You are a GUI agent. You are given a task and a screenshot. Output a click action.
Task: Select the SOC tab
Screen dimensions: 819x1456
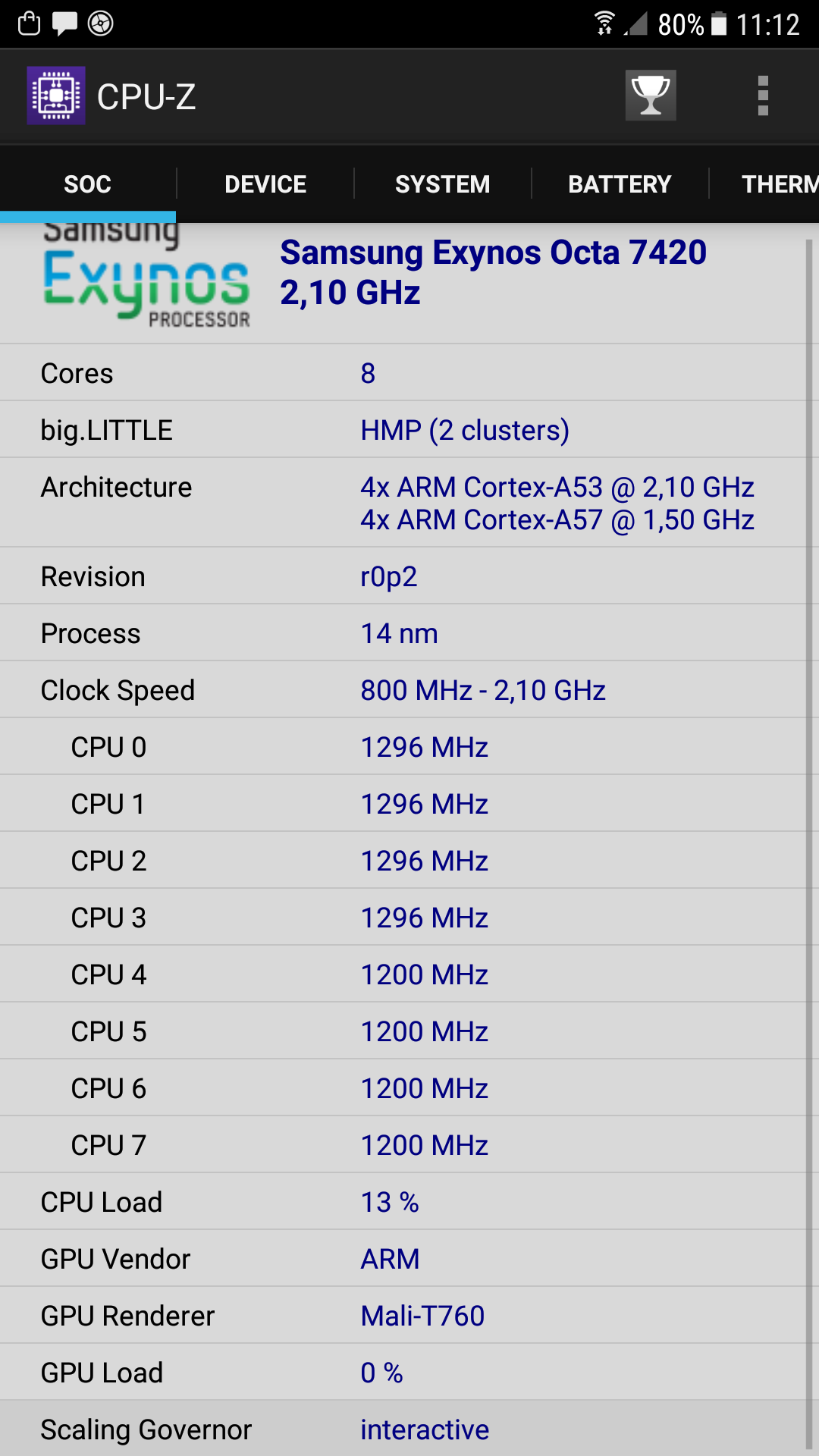tap(88, 184)
